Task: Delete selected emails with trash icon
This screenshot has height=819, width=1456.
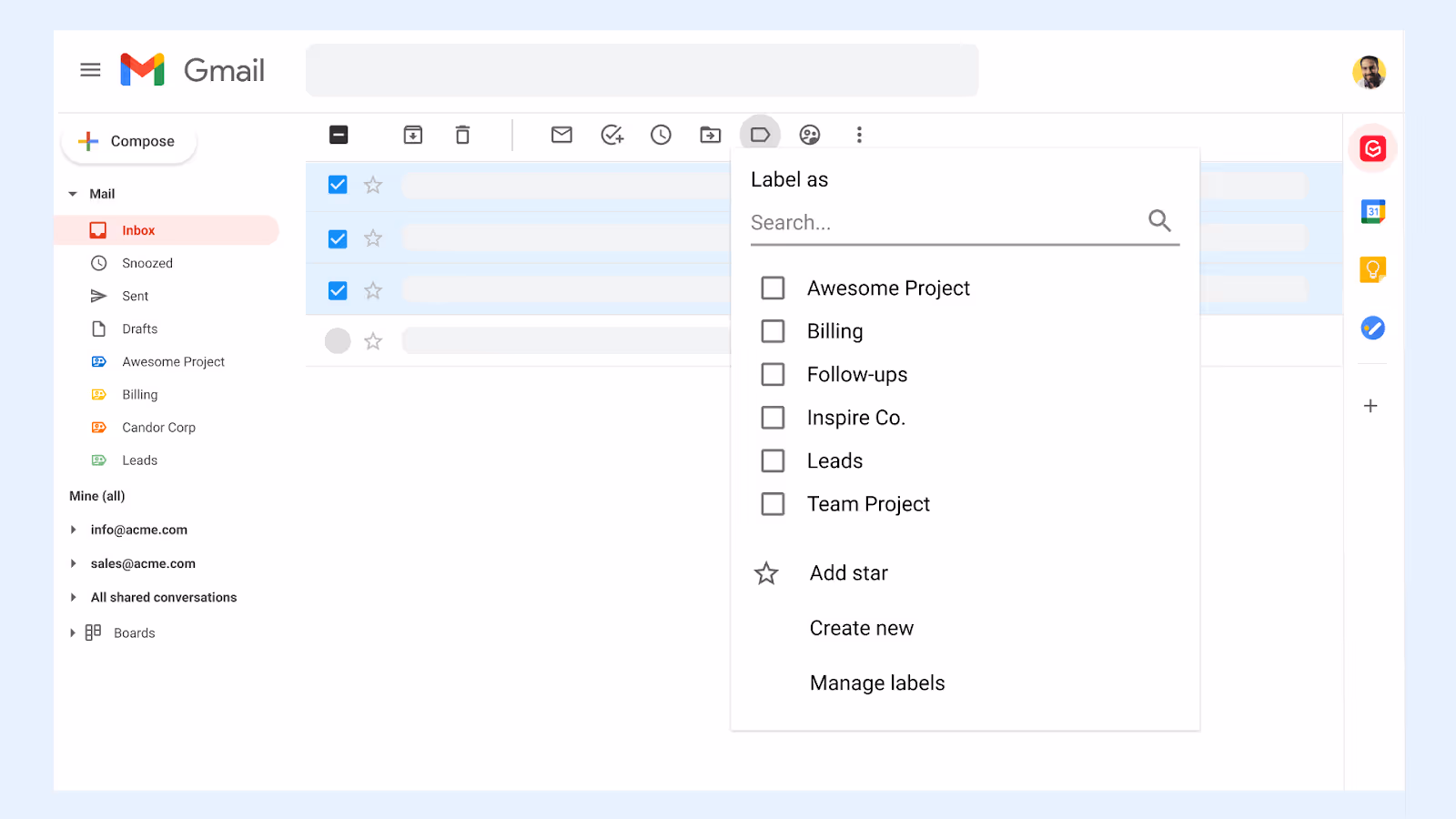Action: 462,135
